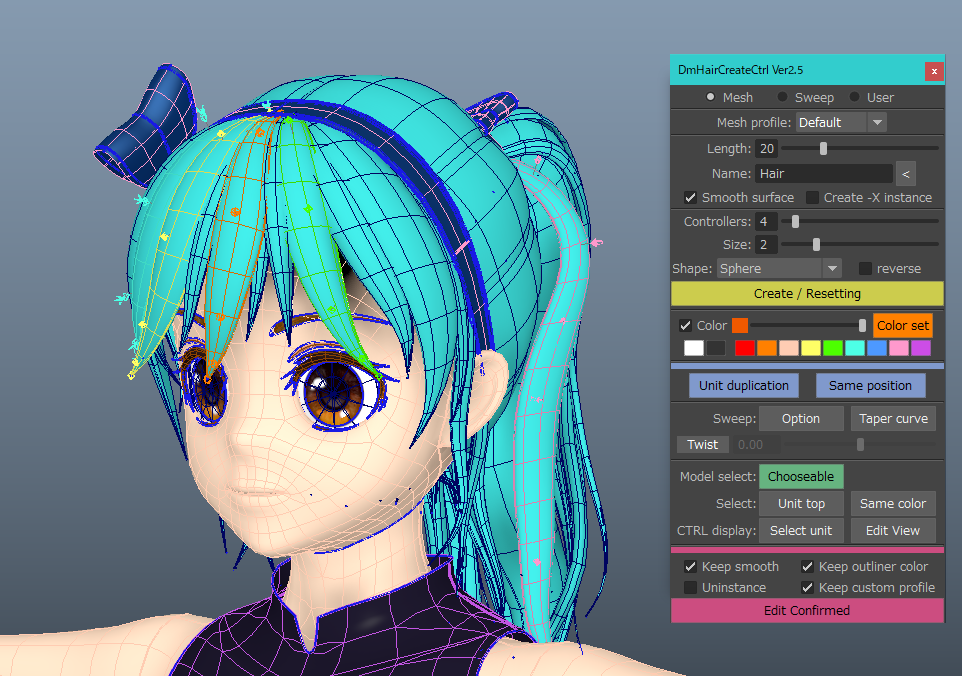962x676 pixels.
Task: Click the Edit View button
Action: tap(893, 531)
